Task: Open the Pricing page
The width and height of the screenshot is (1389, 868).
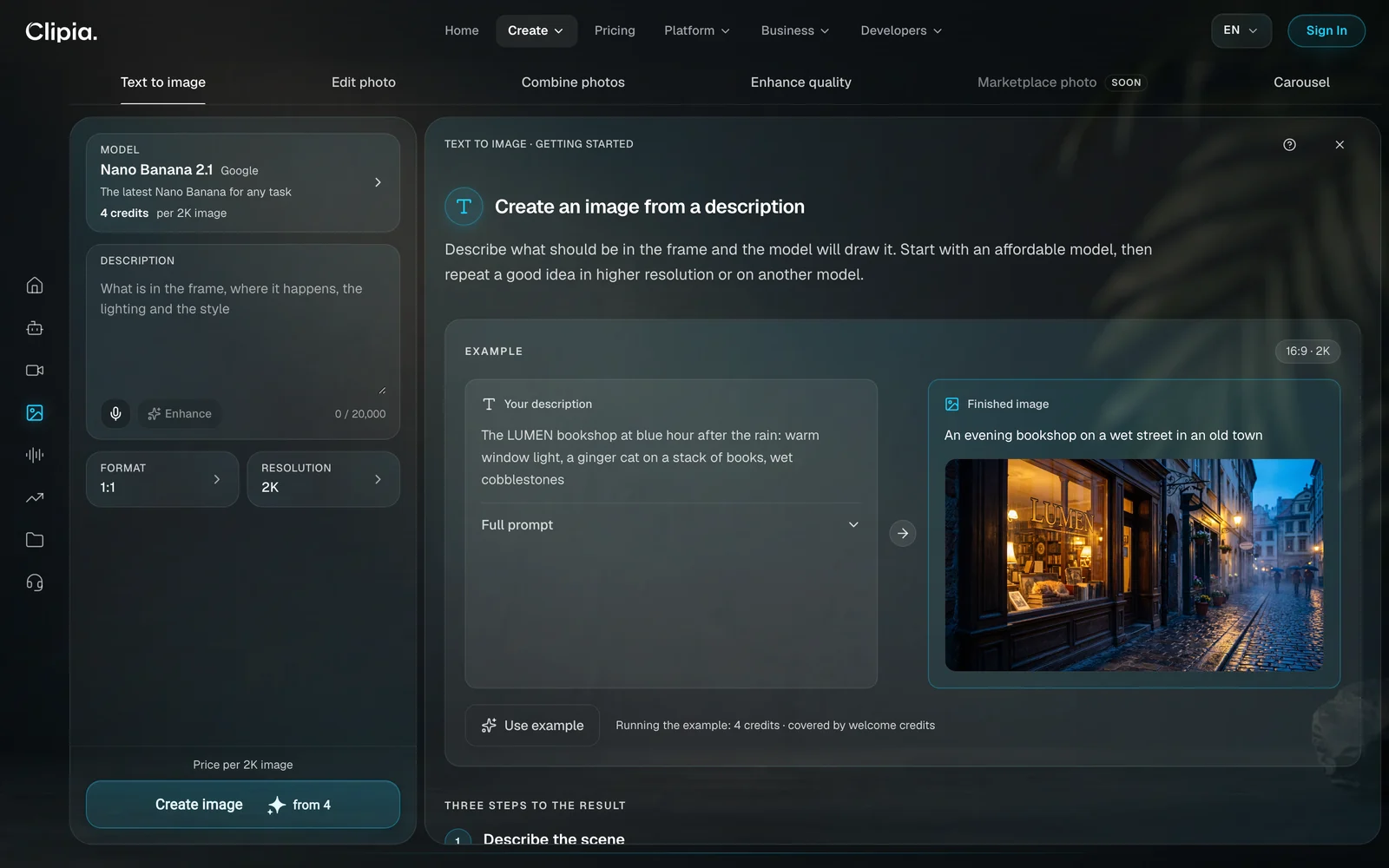Action: (615, 30)
